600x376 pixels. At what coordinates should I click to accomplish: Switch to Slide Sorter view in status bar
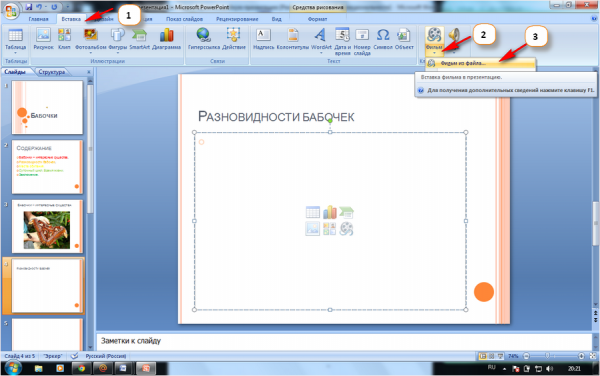click(x=492, y=356)
